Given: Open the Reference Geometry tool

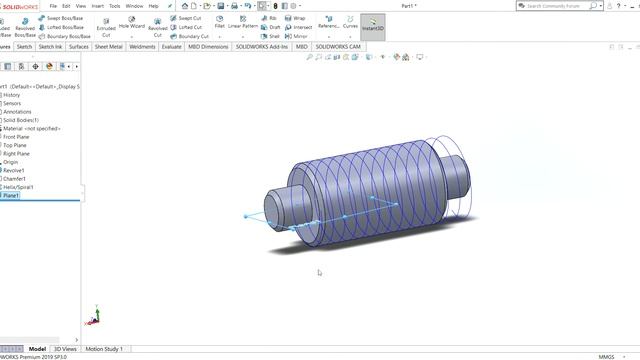Looking at the screenshot, I should (x=329, y=22).
